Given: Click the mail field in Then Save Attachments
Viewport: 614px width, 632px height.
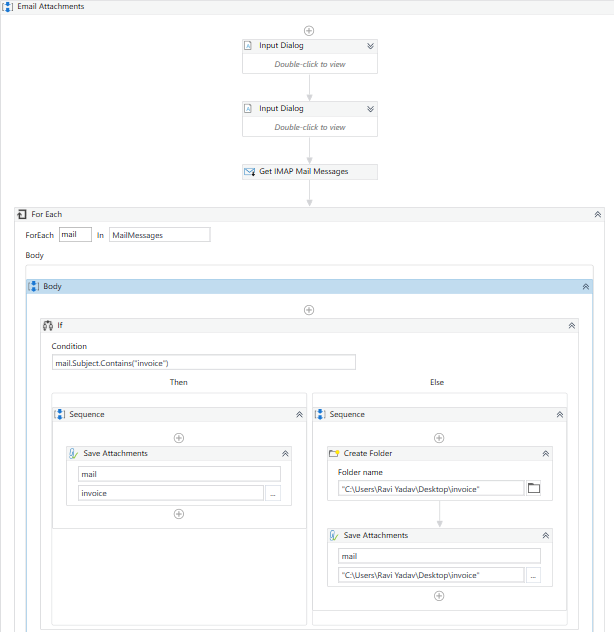Looking at the screenshot, I should click(179, 474).
